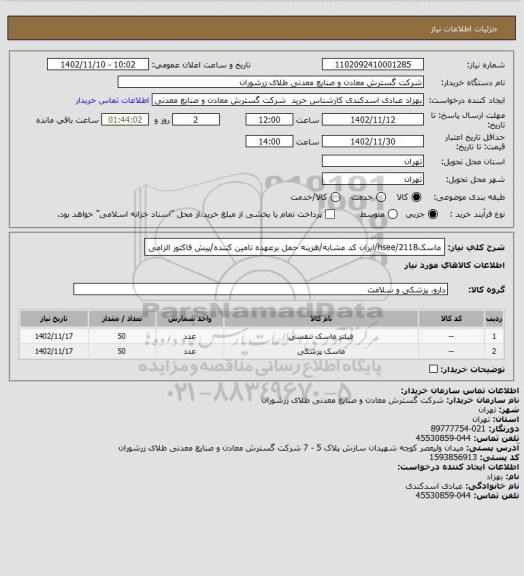The height and width of the screenshot is (576, 524).
Task: Click quantity 50 in the ماسک پزشکی row
Action: click(x=122, y=352)
